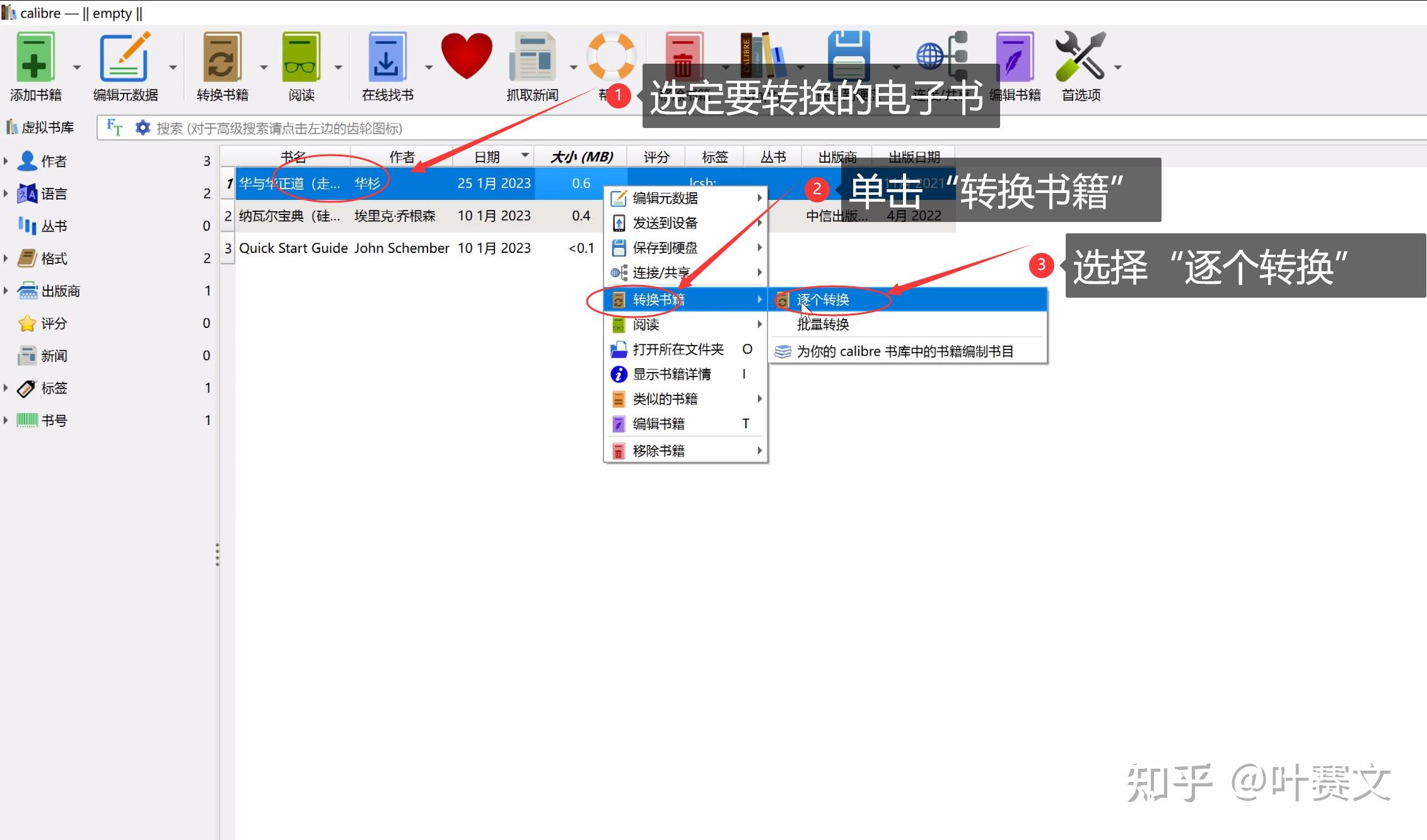The image size is (1427, 840).
Task: Click the lifebuoy Help icon
Action: [611, 55]
